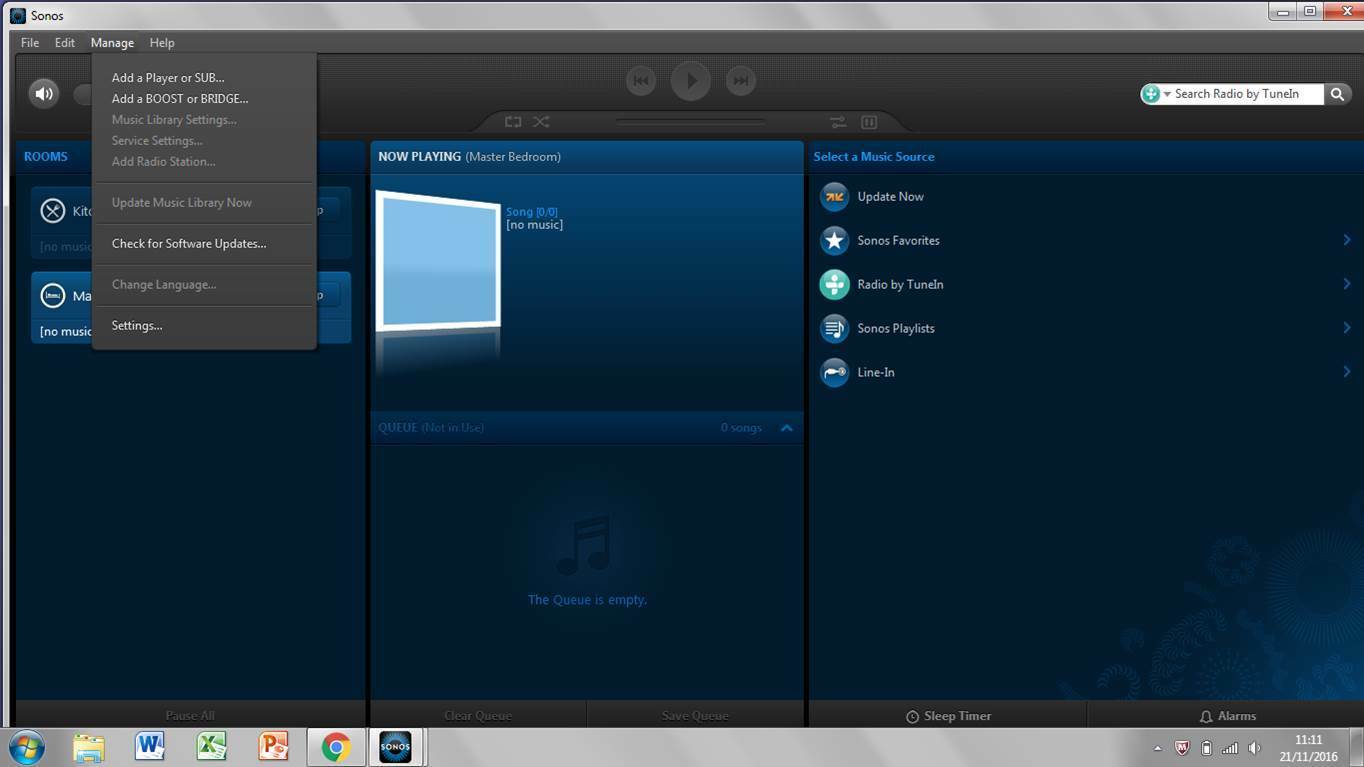Click the Pause All button
1364x767 pixels.
click(190, 716)
